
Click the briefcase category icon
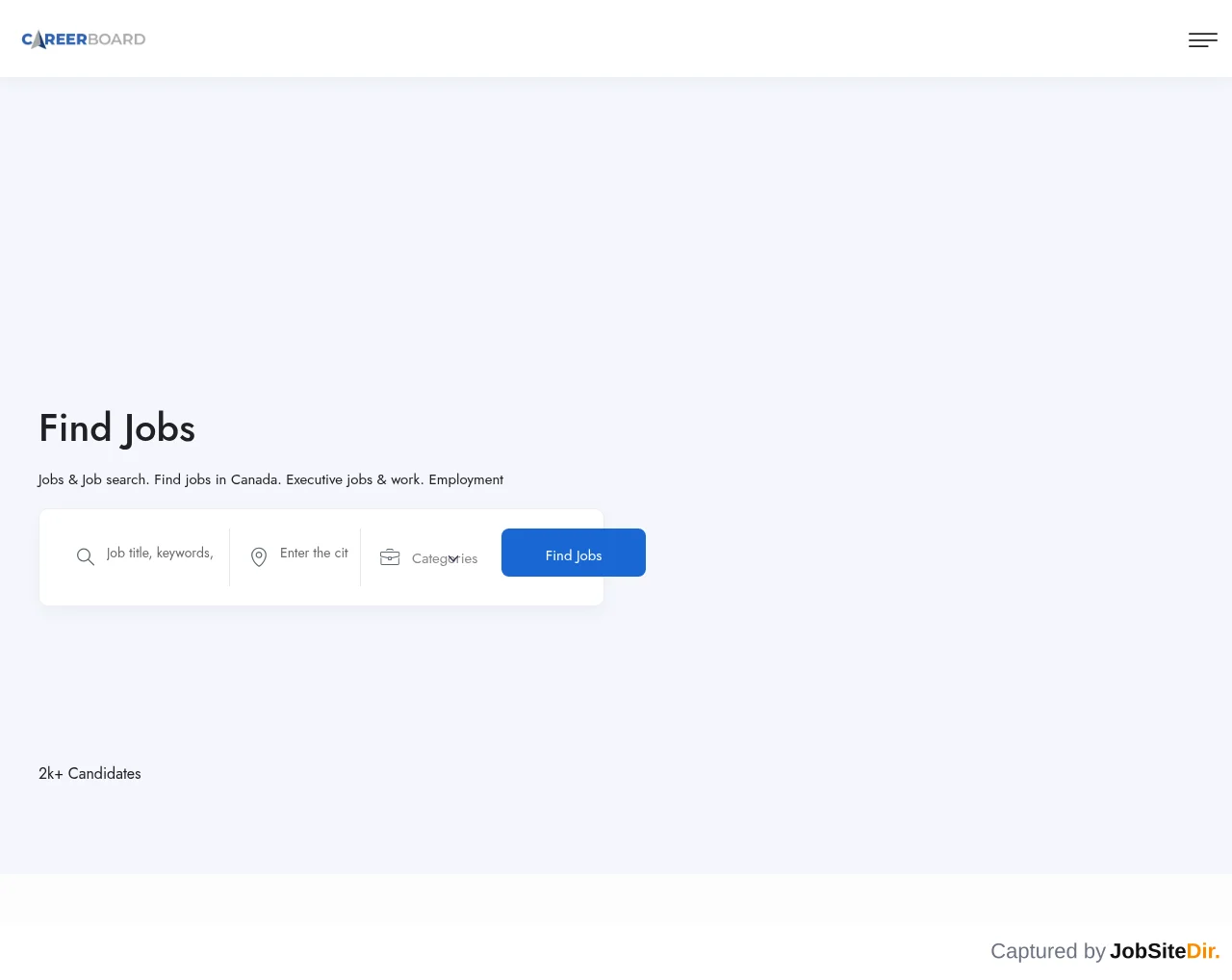tap(390, 557)
